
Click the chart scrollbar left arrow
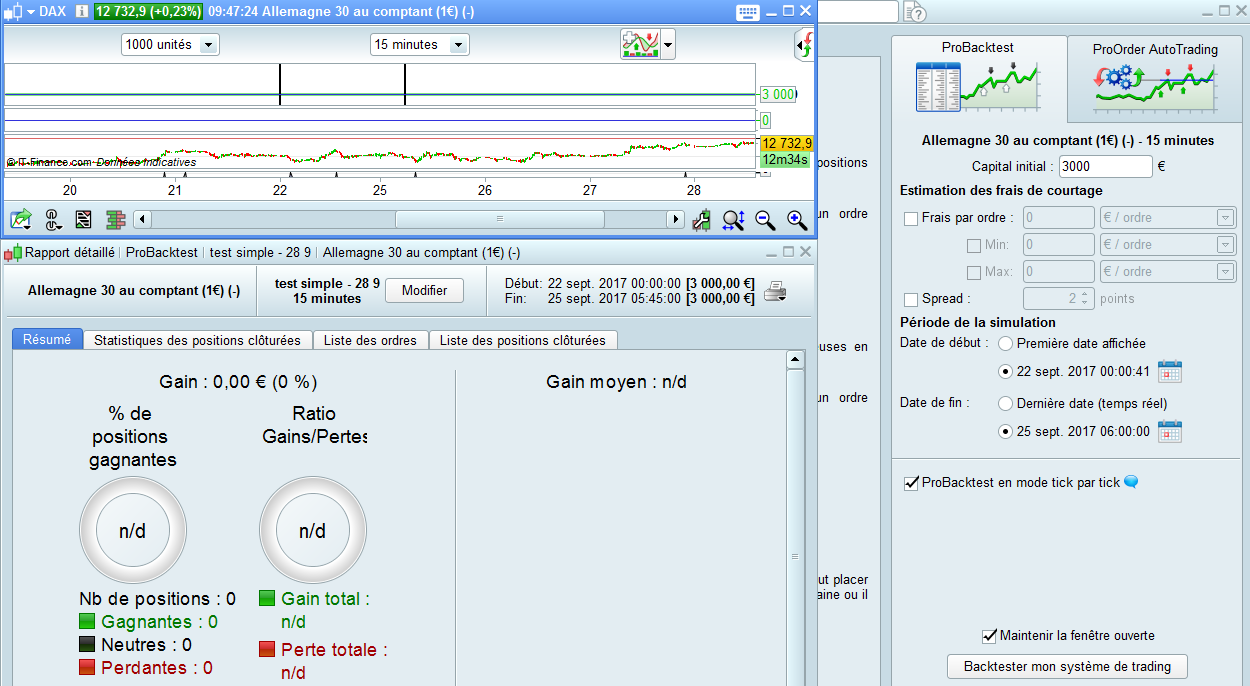pos(142,219)
